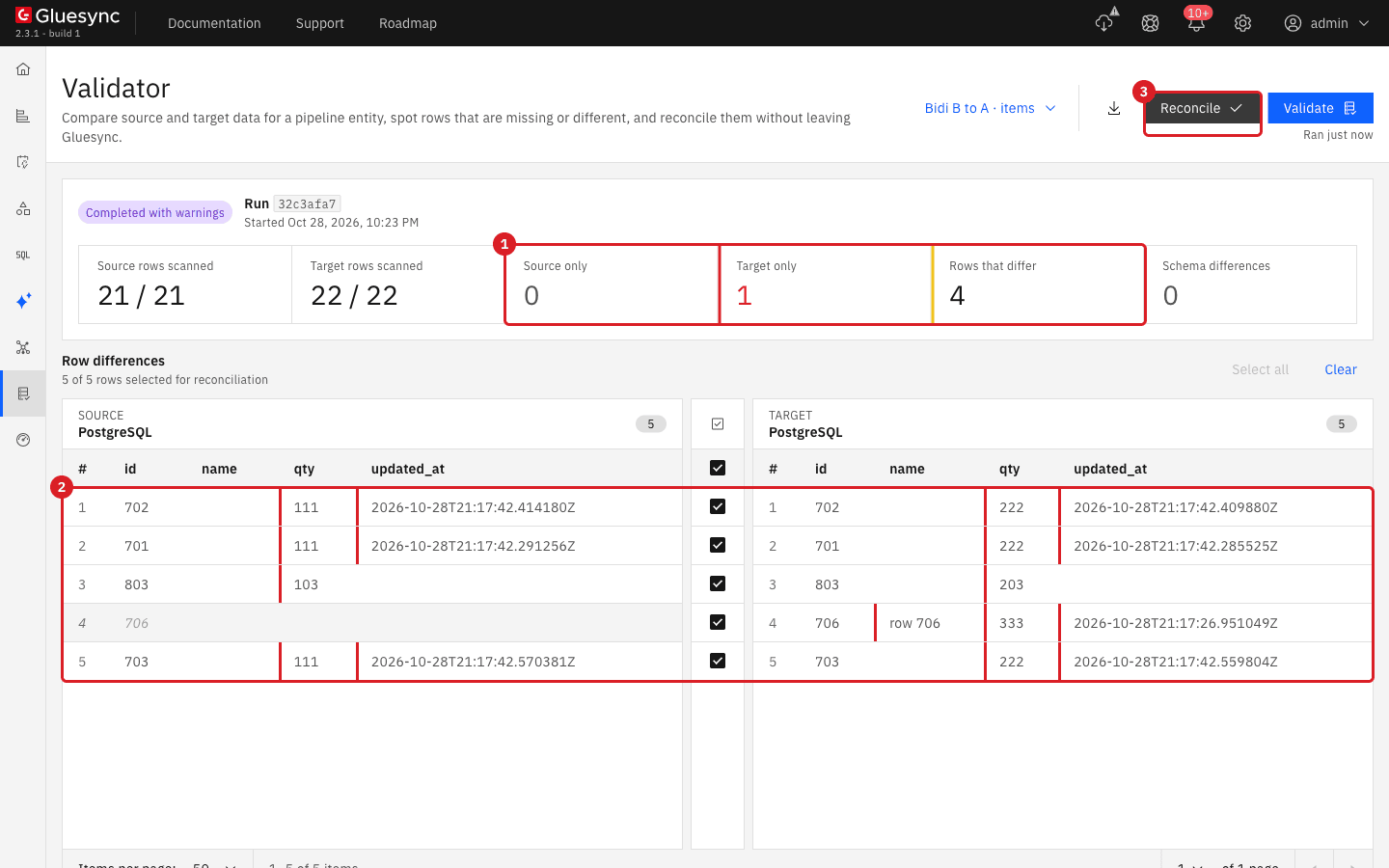
Task: Click the cloud update icon in the header
Action: pos(1104,22)
